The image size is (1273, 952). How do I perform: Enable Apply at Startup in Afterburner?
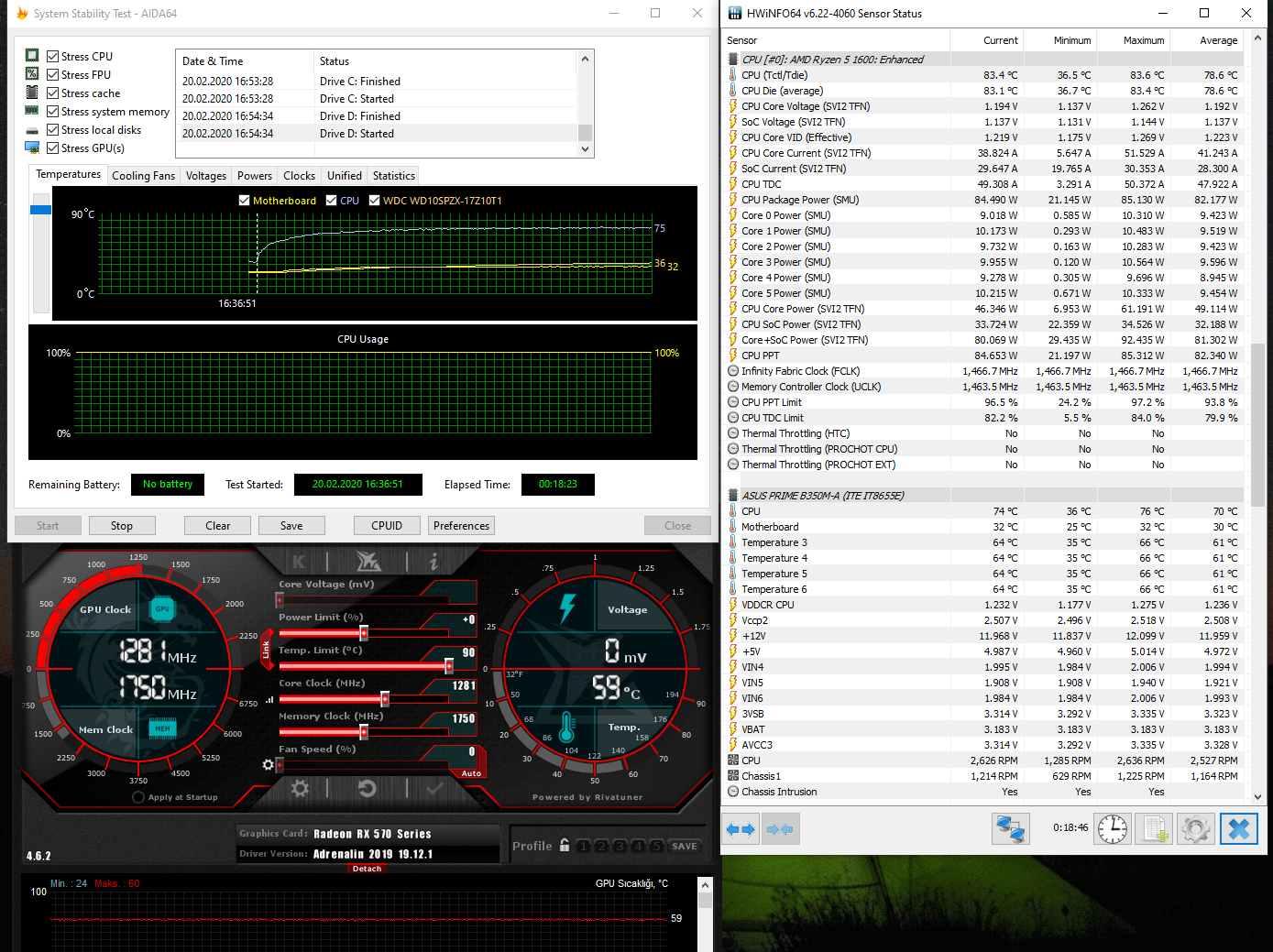click(138, 797)
